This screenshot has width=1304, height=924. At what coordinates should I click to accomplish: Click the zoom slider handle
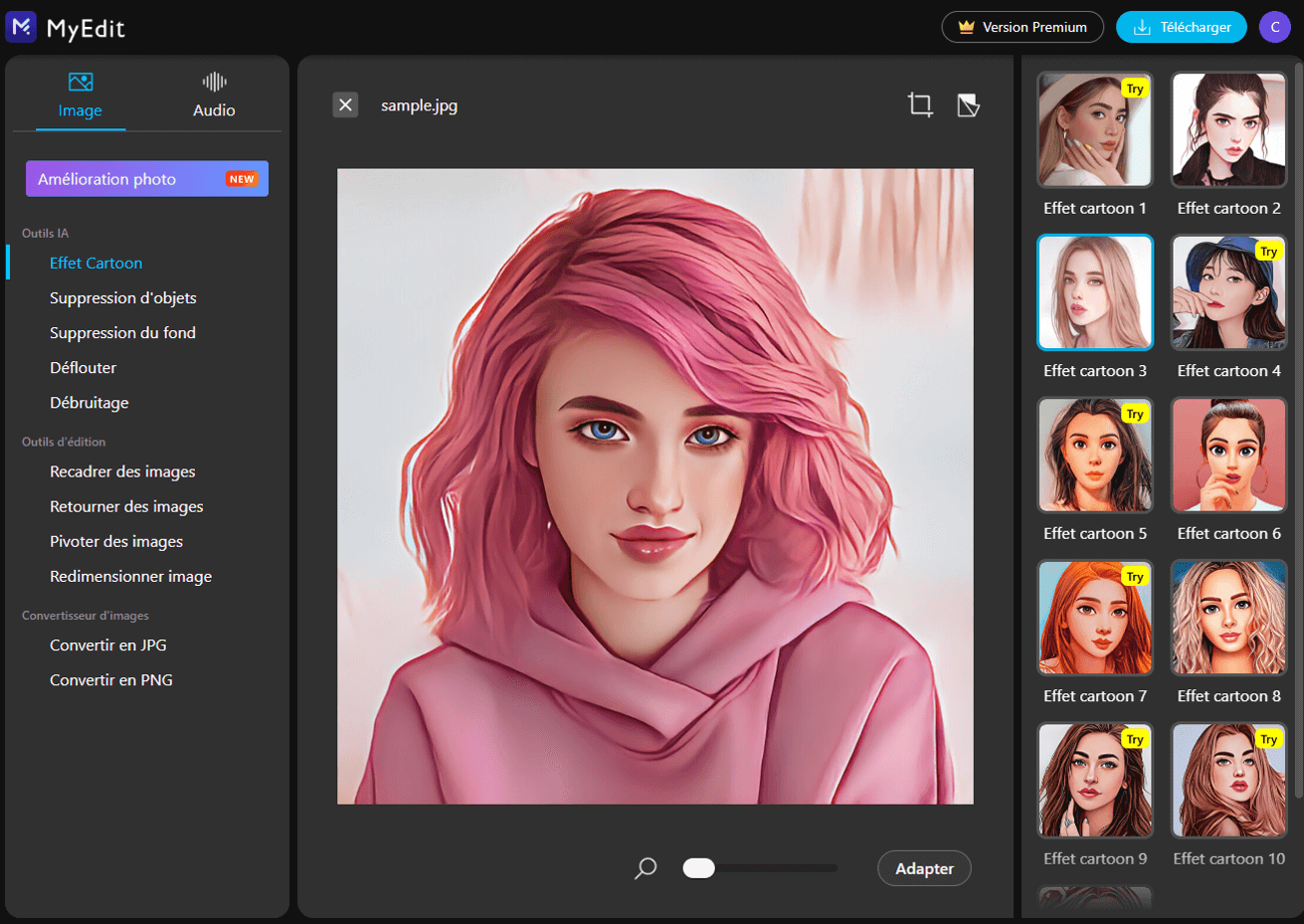click(698, 867)
